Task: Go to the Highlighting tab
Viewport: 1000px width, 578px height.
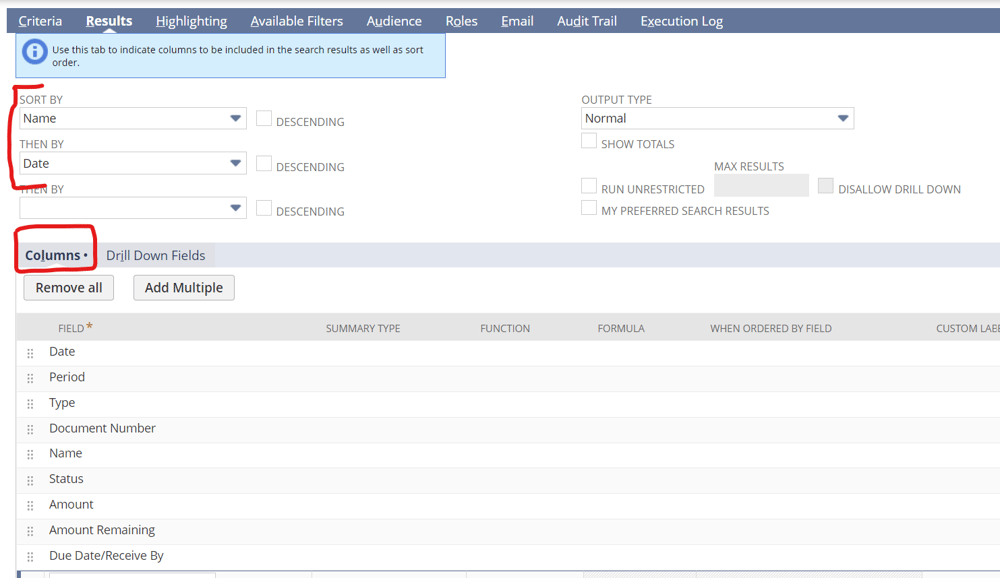Action: (191, 20)
